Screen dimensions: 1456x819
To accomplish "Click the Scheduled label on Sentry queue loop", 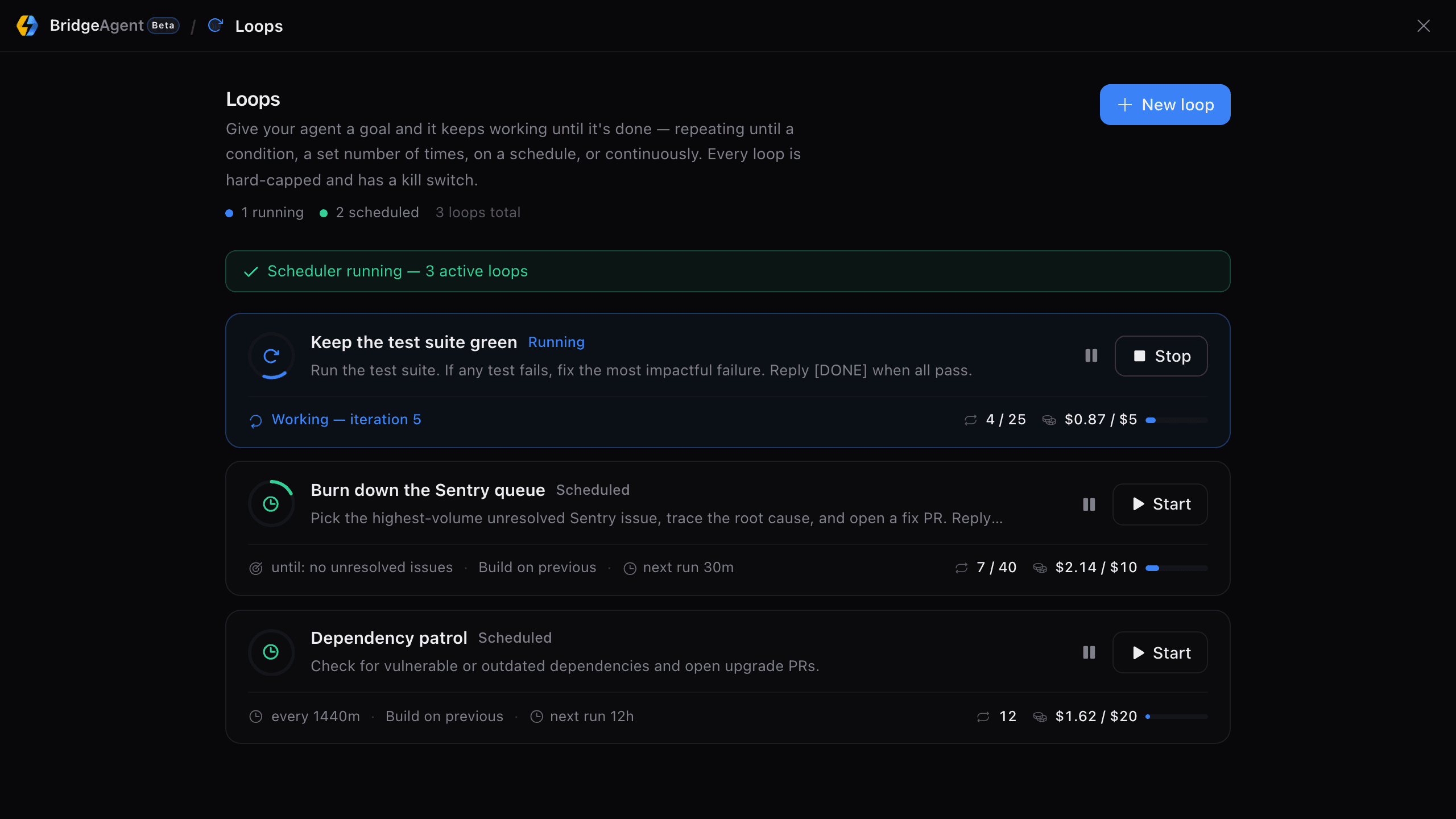I will 593,490.
